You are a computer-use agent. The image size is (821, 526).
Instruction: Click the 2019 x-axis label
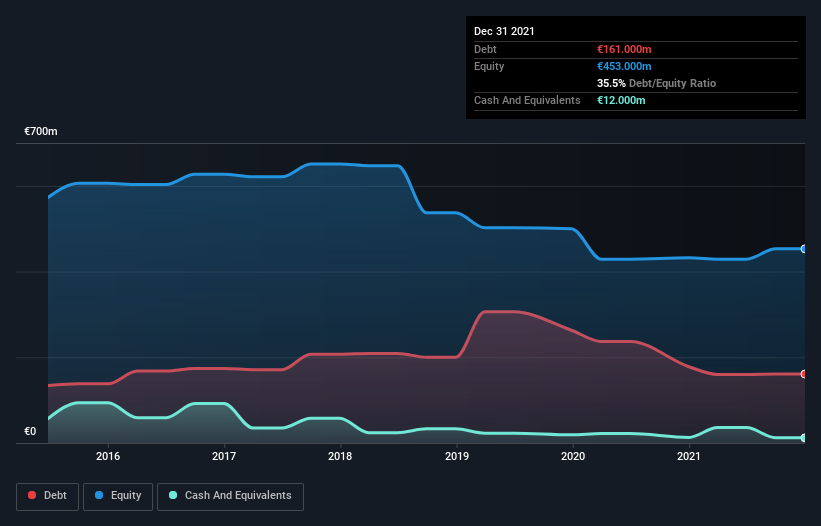457,456
